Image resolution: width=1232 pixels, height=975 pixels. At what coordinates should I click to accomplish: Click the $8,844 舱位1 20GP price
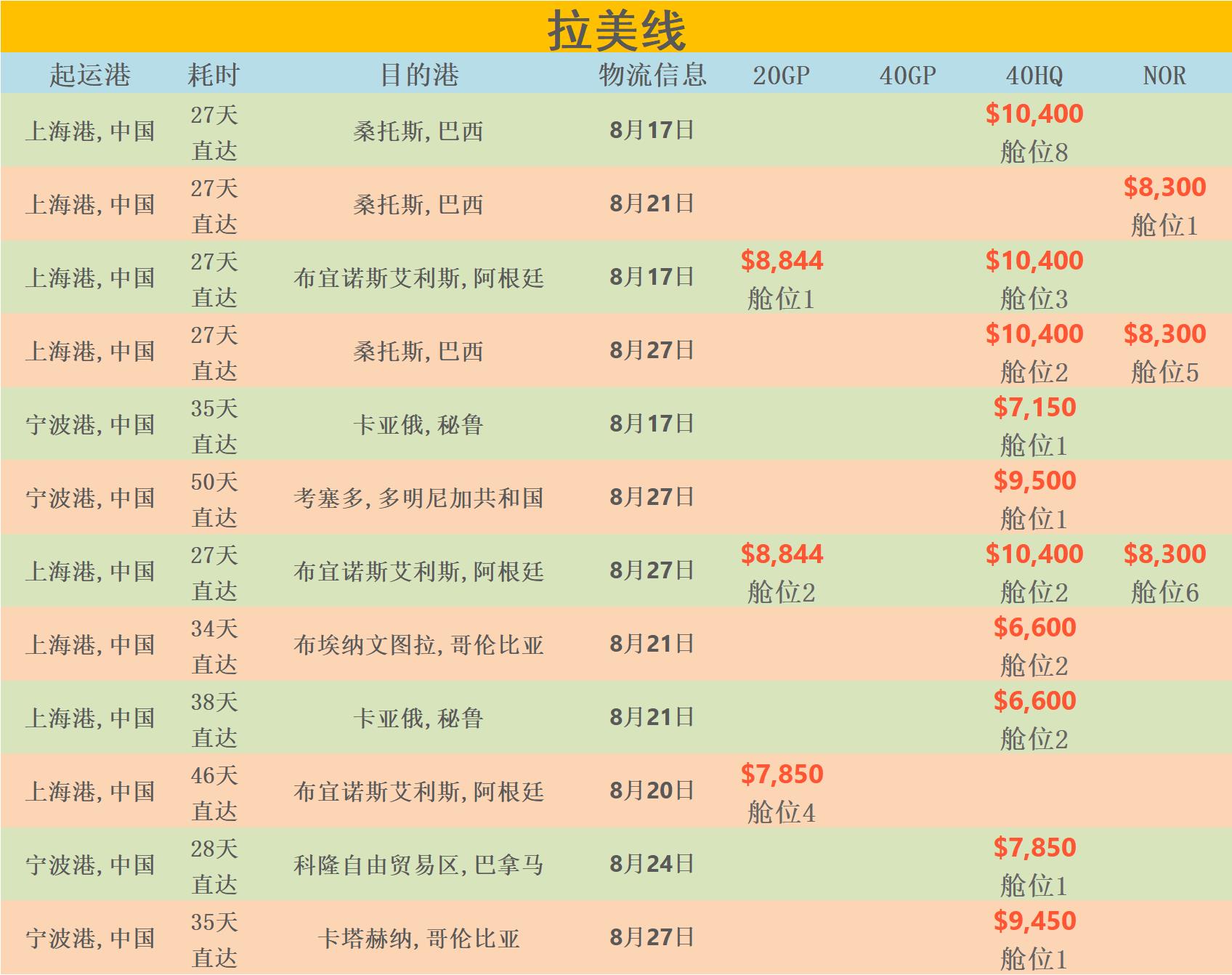pos(782,279)
